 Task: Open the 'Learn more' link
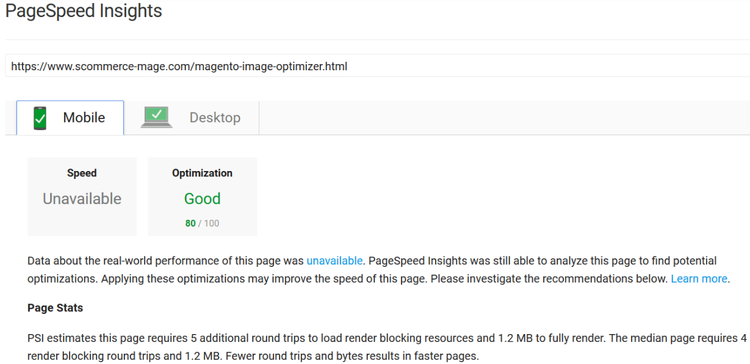[699, 279]
